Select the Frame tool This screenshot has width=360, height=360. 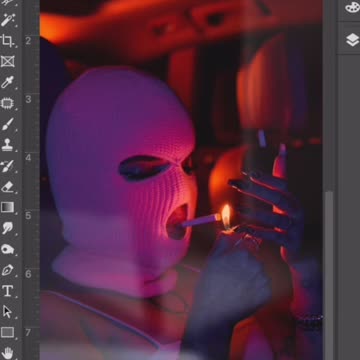pos(7,61)
